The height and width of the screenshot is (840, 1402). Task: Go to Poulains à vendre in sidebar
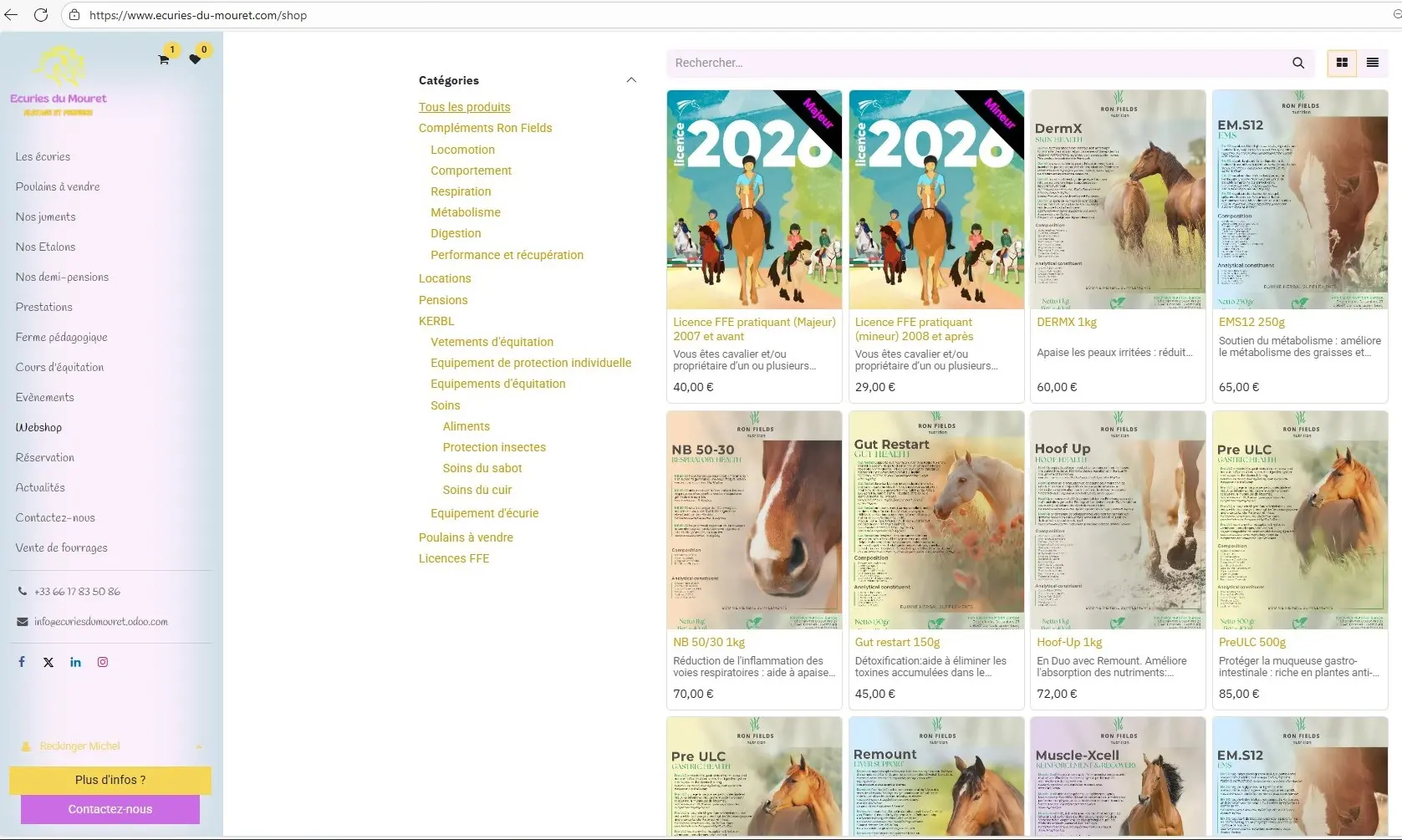click(58, 186)
